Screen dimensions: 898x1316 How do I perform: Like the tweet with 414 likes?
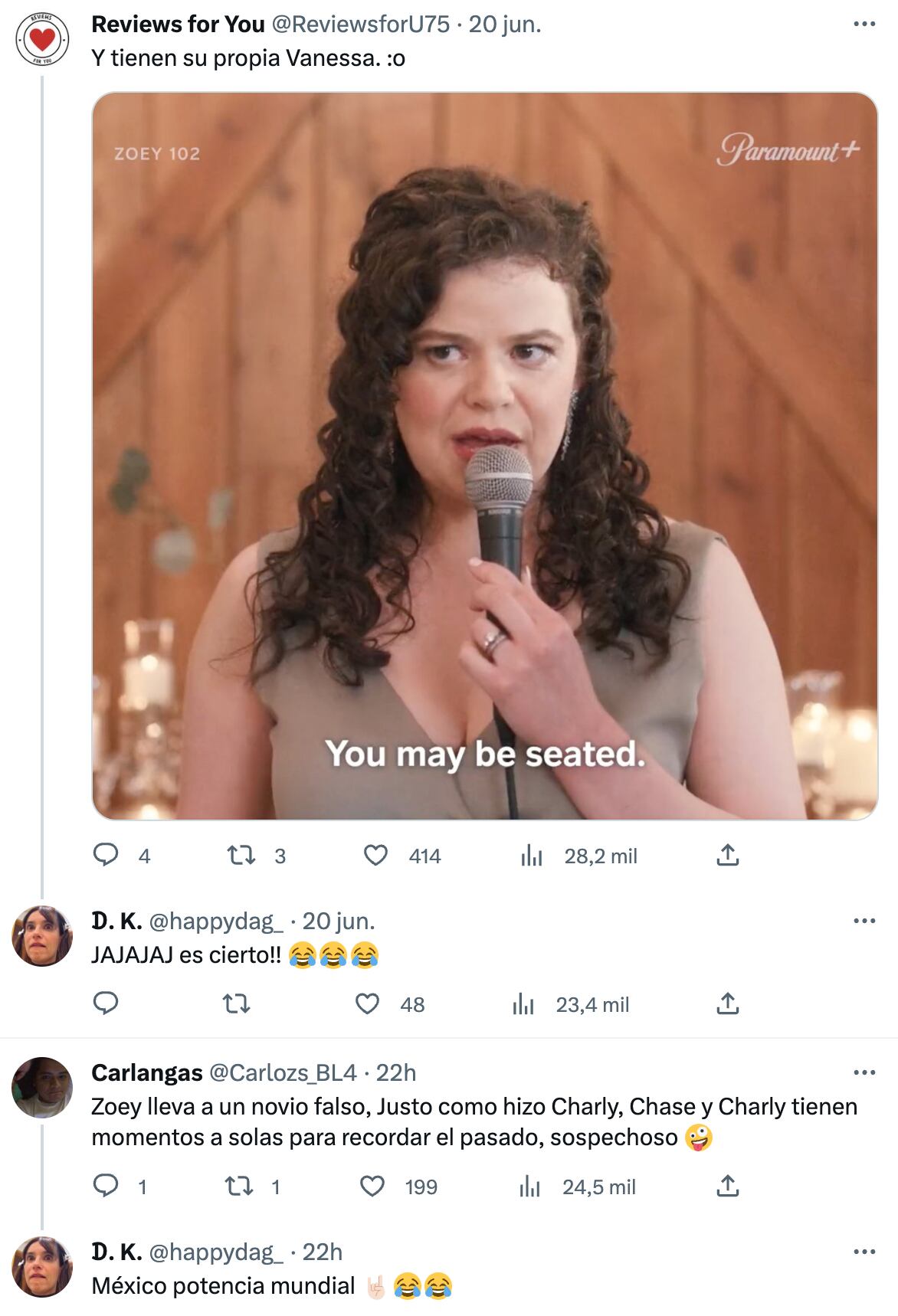tap(375, 855)
